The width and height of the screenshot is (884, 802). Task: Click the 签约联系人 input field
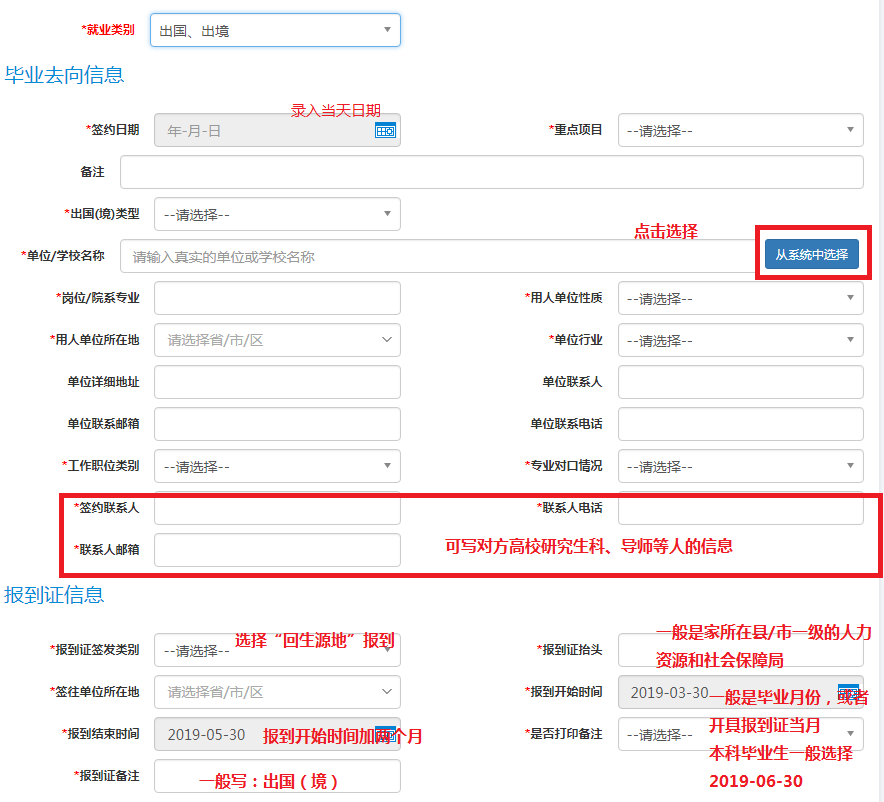(277, 508)
